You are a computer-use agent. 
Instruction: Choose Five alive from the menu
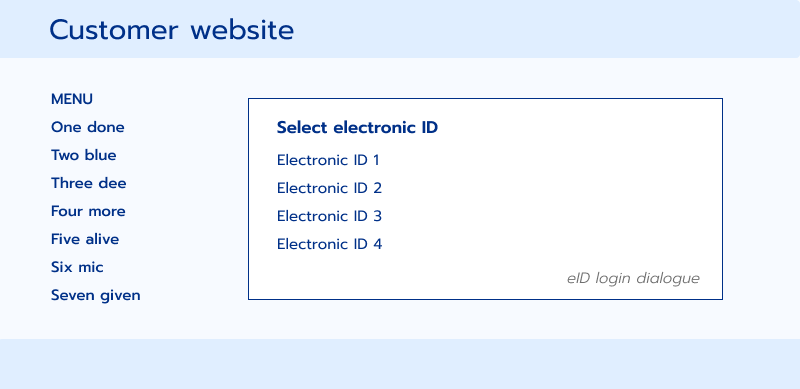[85, 239]
